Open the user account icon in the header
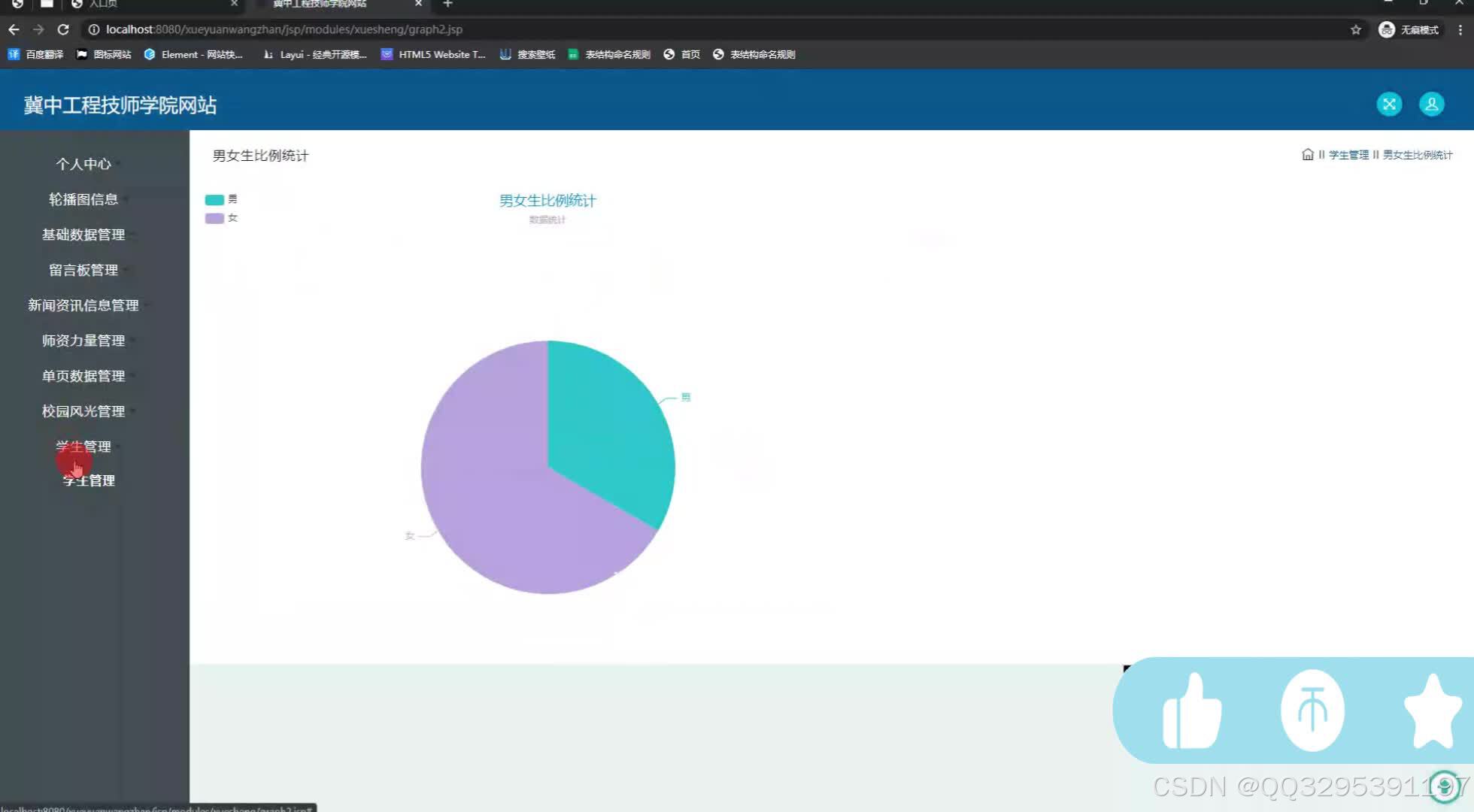The image size is (1474, 812). [1431, 104]
